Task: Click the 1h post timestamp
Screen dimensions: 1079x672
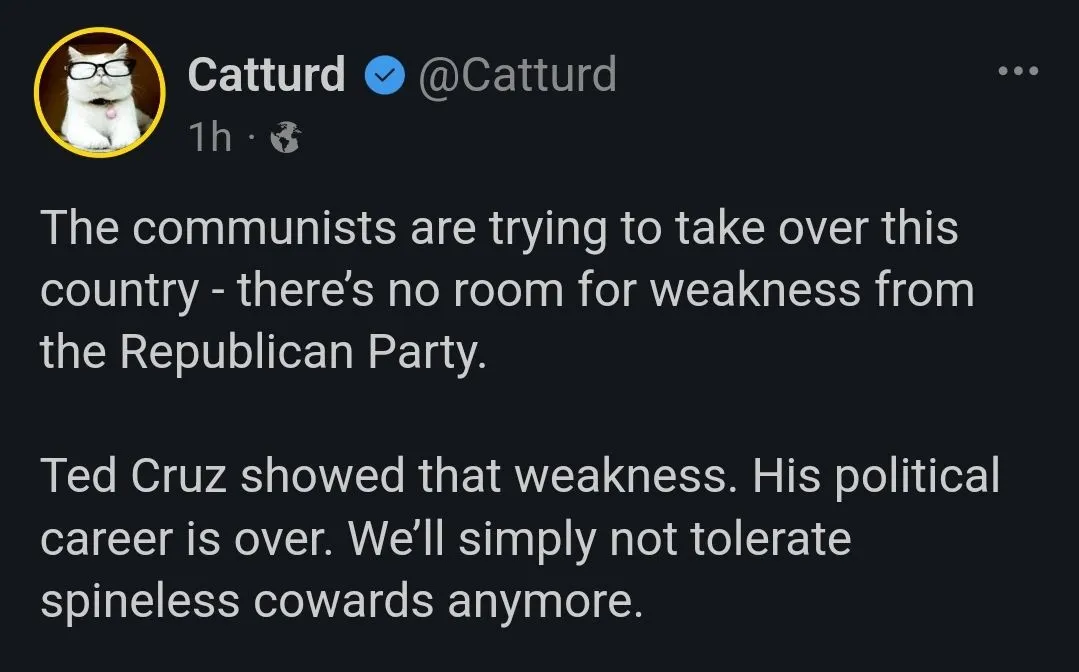Action: (x=210, y=137)
